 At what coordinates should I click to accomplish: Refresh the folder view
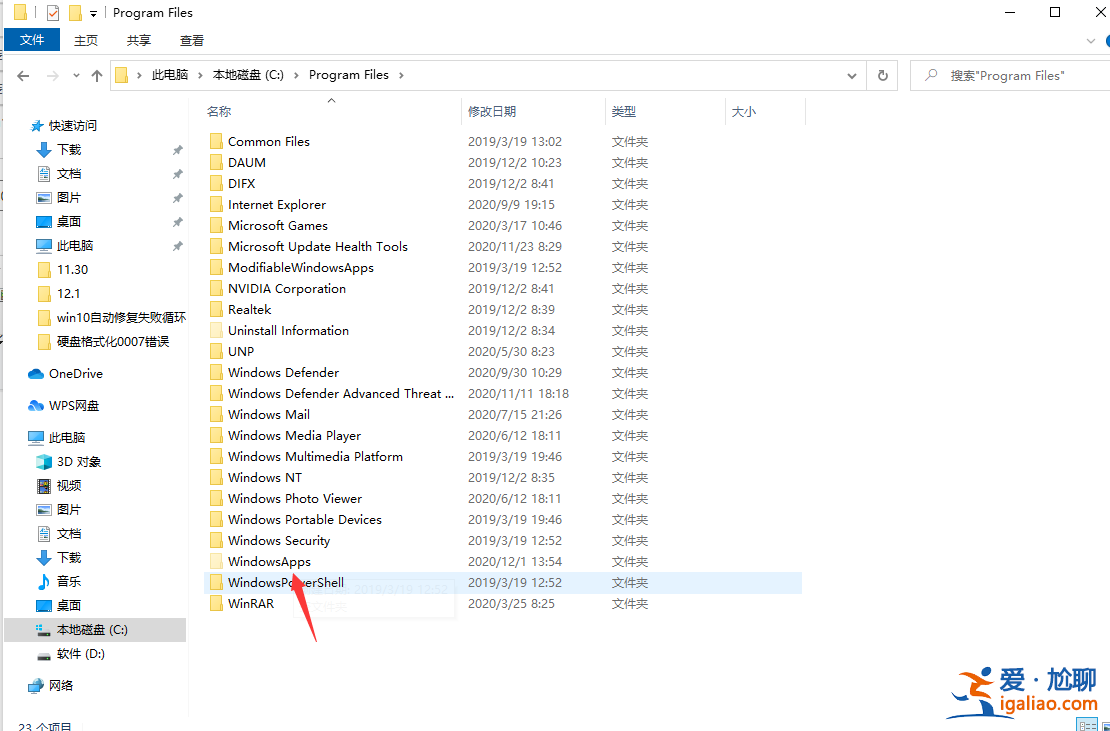(881, 75)
